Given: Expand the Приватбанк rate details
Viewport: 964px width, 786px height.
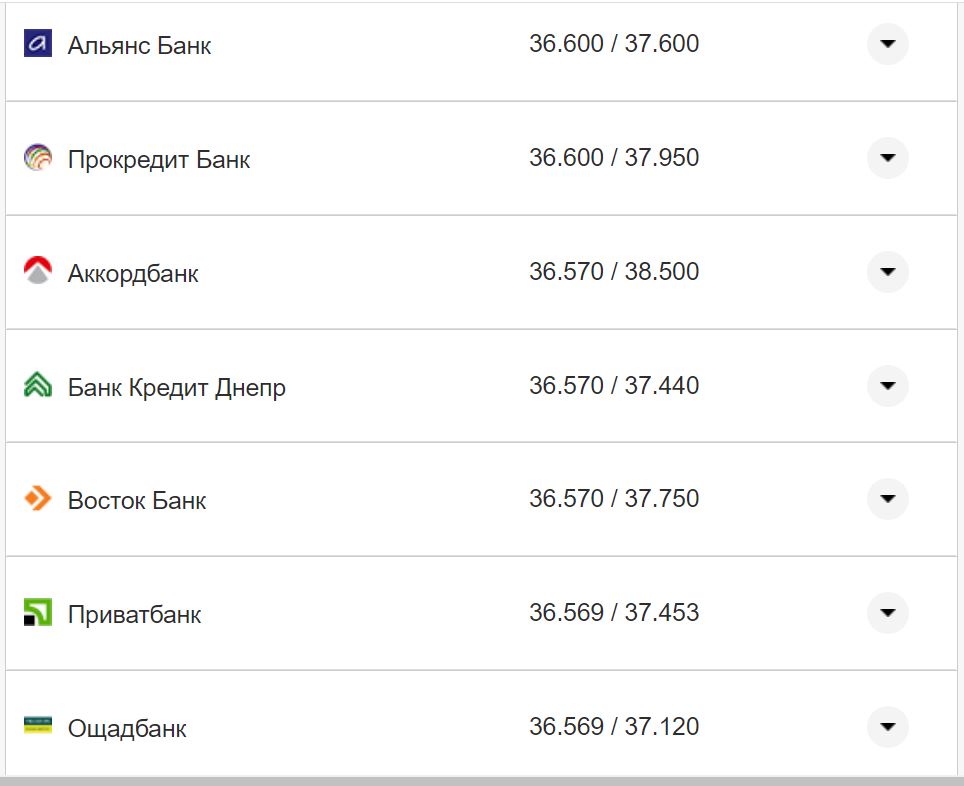Looking at the screenshot, I should click(887, 614).
